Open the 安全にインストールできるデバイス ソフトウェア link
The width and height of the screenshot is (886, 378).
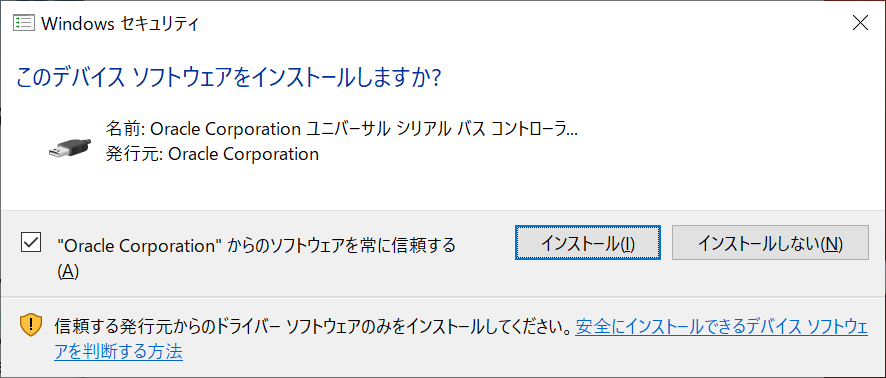[722, 326]
